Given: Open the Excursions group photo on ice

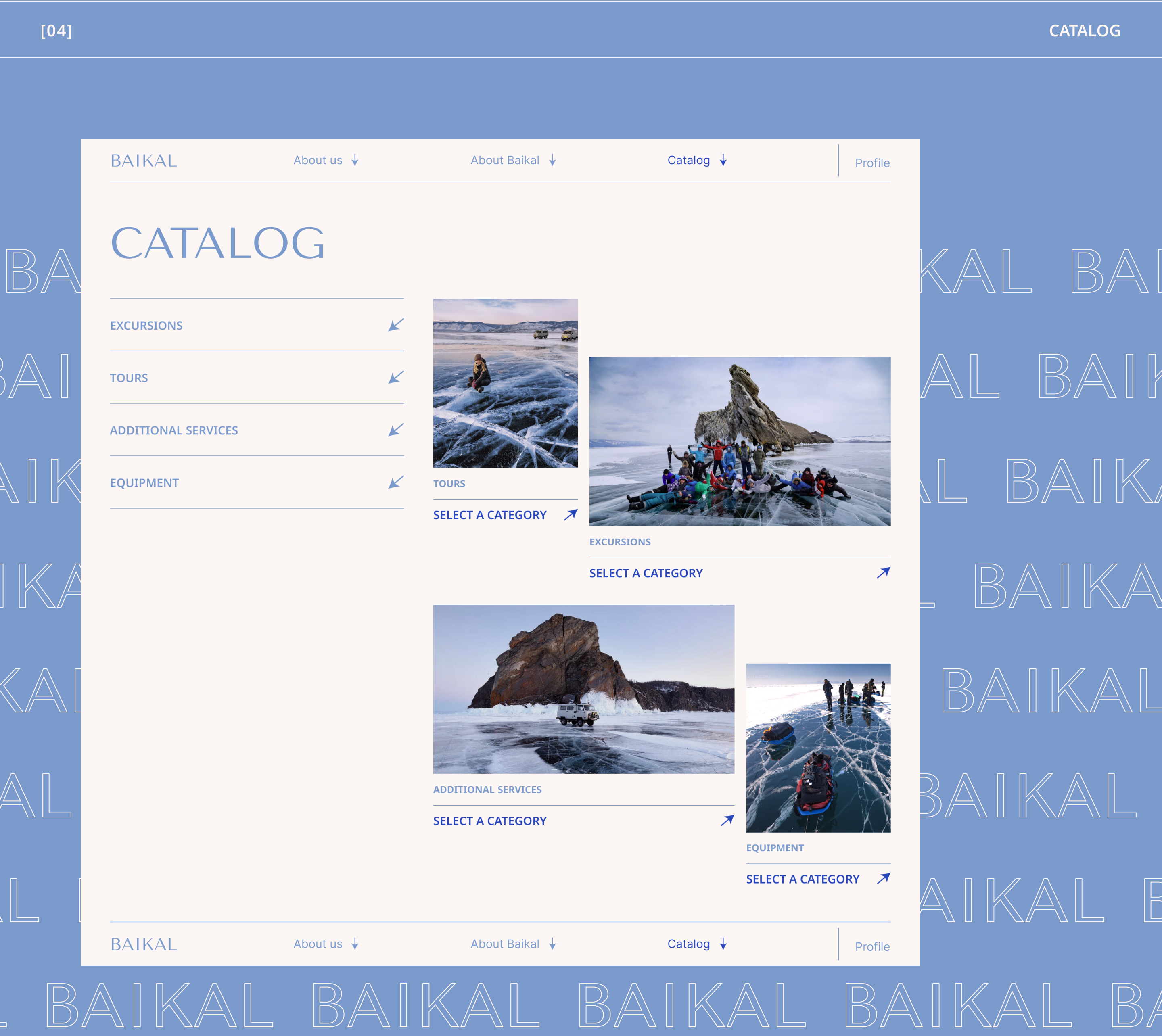Looking at the screenshot, I should point(740,441).
